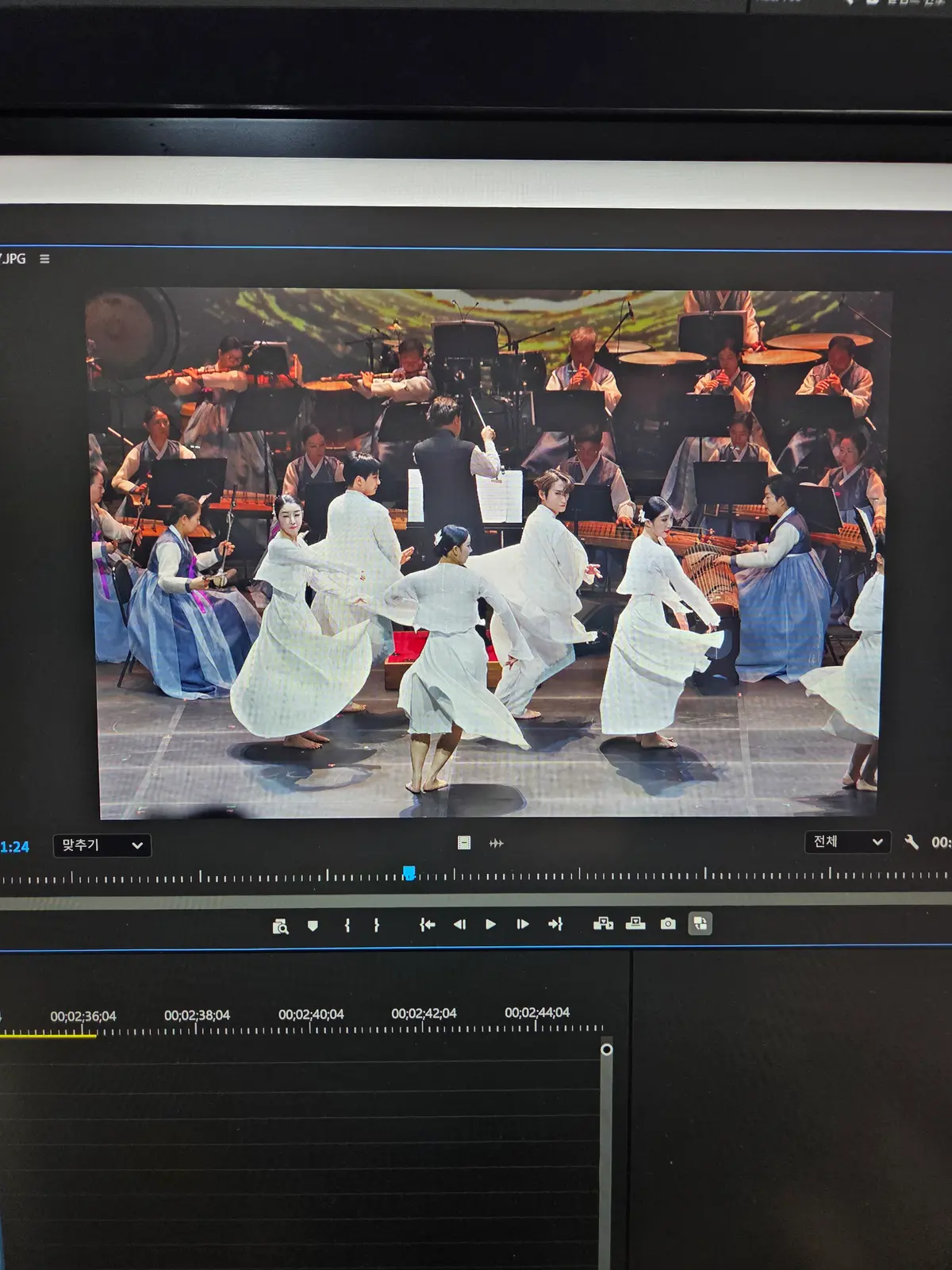952x1270 pixels.
Task: Click the Mark Out bracket
Action: click(x=376, y=925)
